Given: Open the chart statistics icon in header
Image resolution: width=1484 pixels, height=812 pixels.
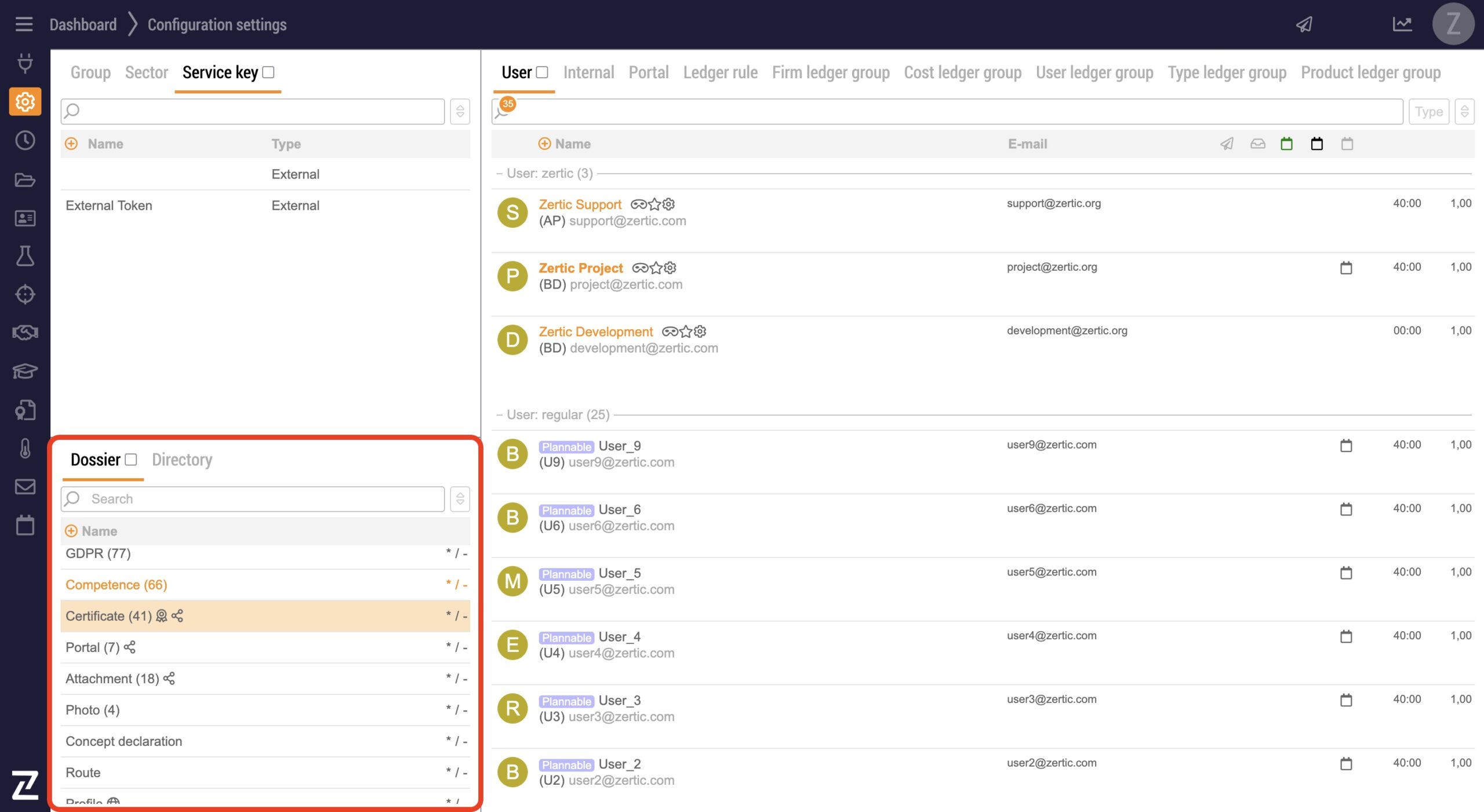Looking at the screenshot, I should coord(1402,24).
